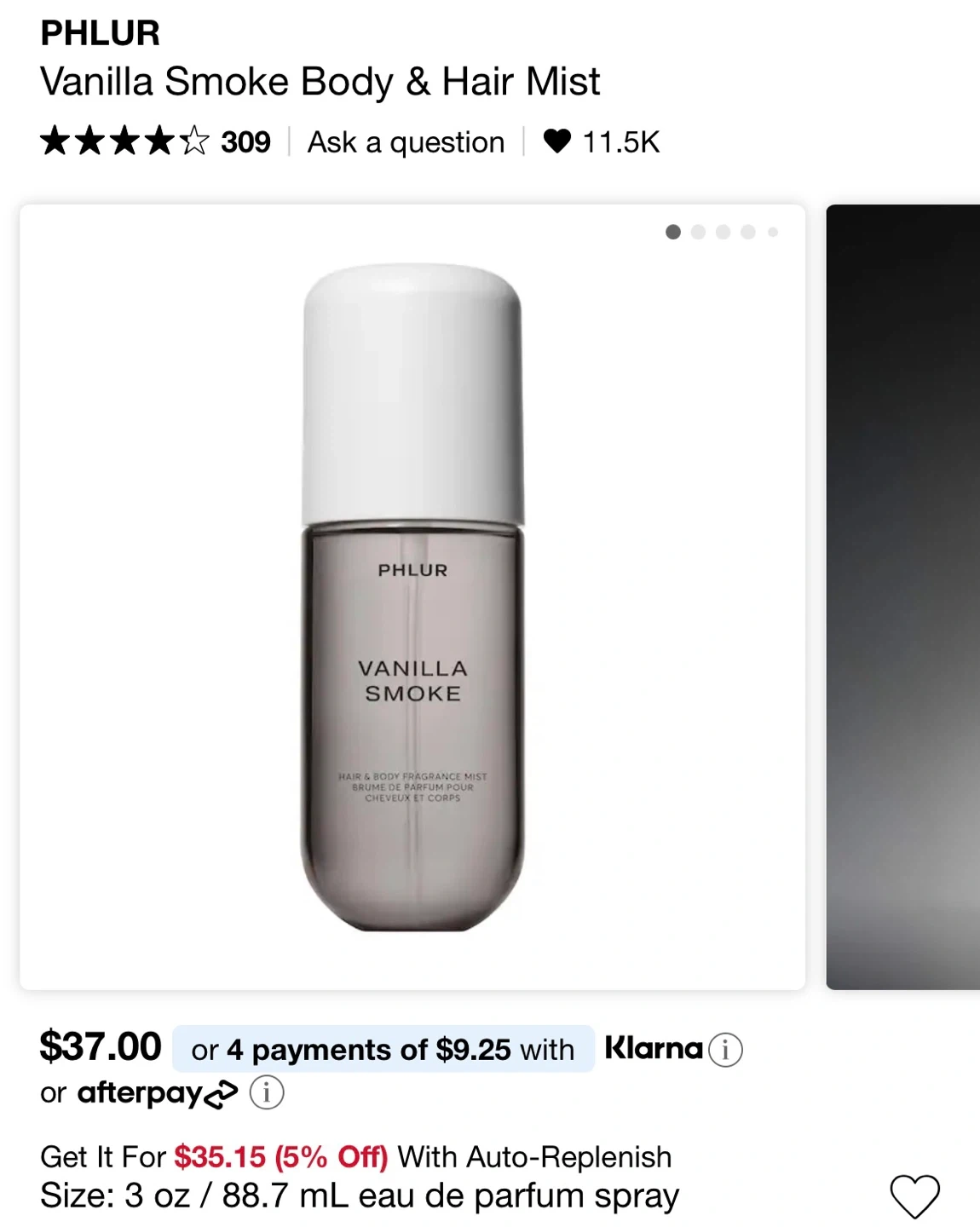Open the Vanilla Smoke bottle product image

[x=412, y=596]
